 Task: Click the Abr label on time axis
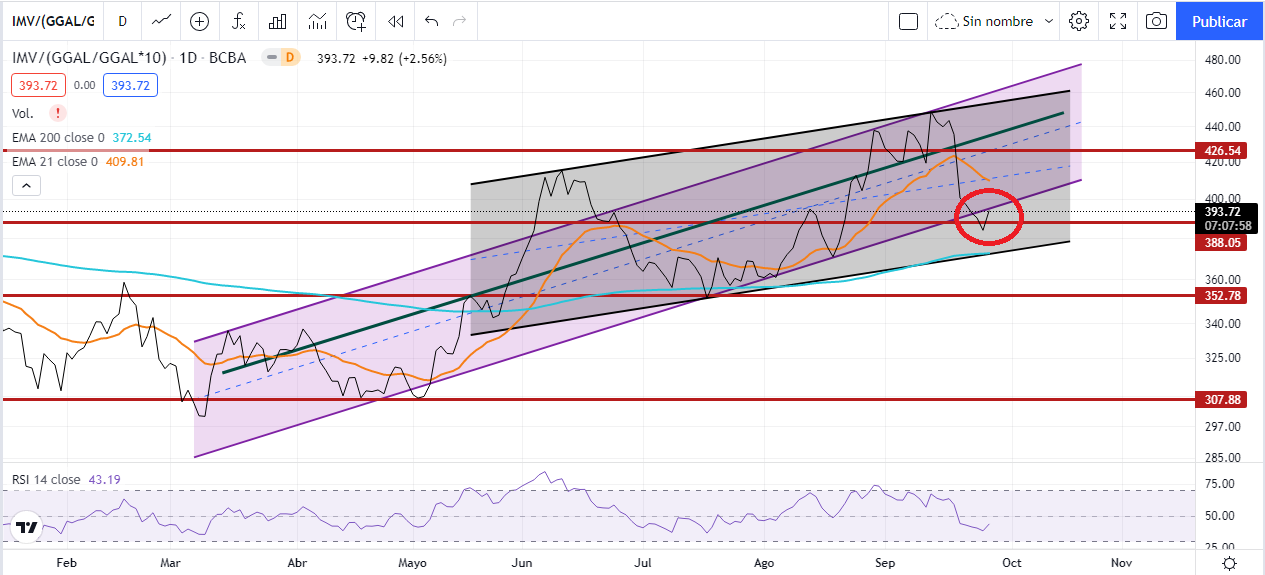pyautogui.click(x=297, y=563)
